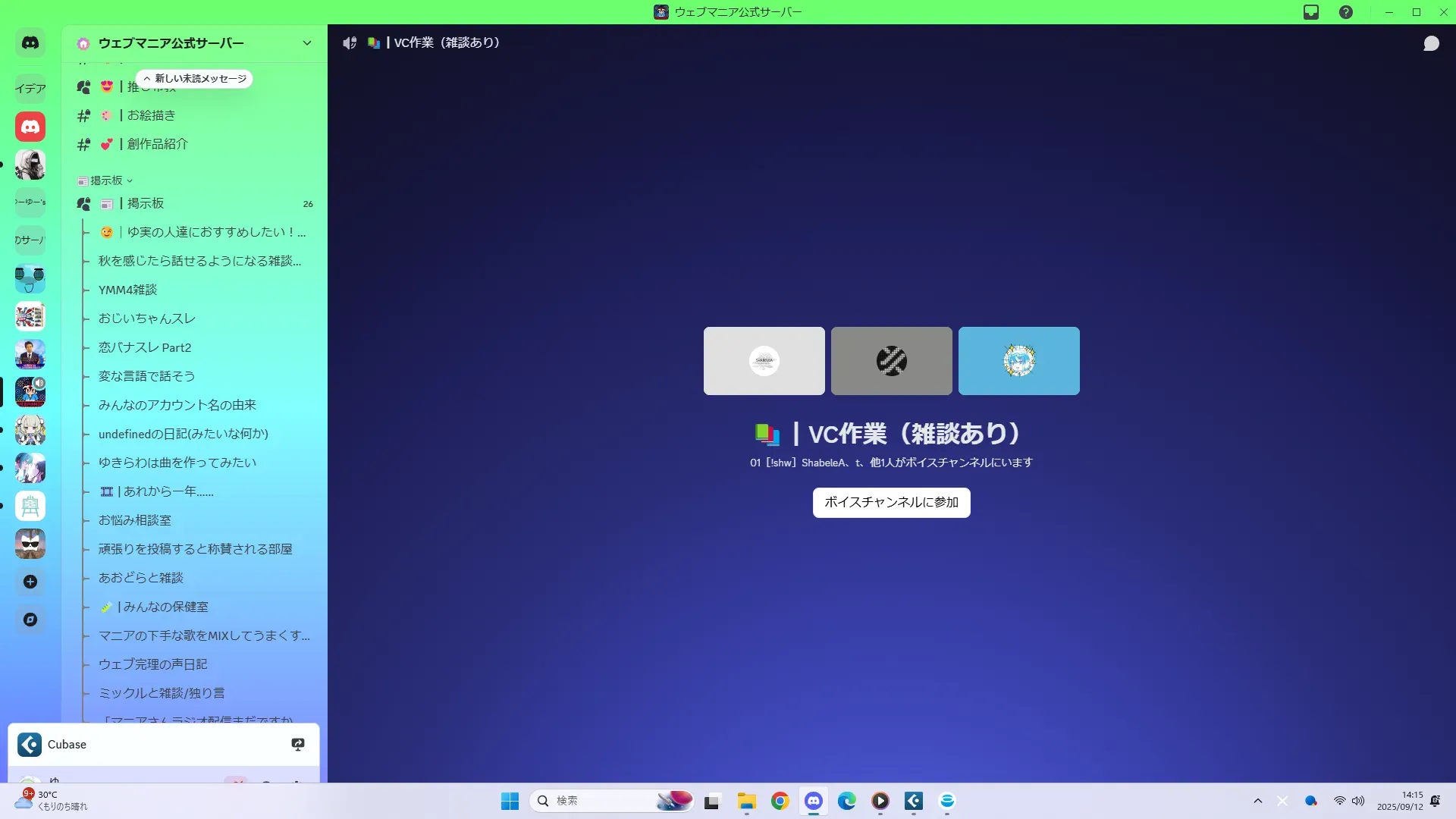Image resolution: width=1456 pixels, height=819 pixels.
Task: Click the add a server plus icon
Action: coord(30,582)
